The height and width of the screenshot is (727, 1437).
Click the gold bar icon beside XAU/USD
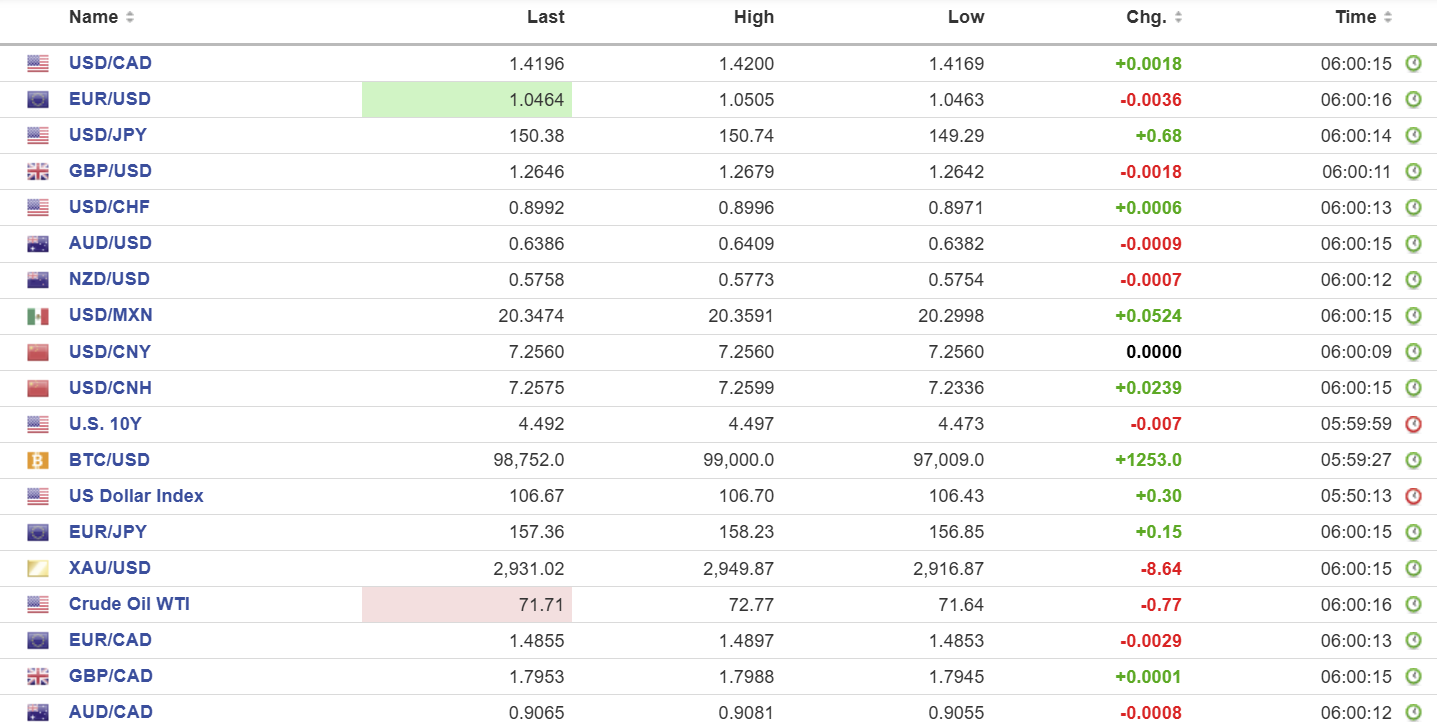click(38, 569)
